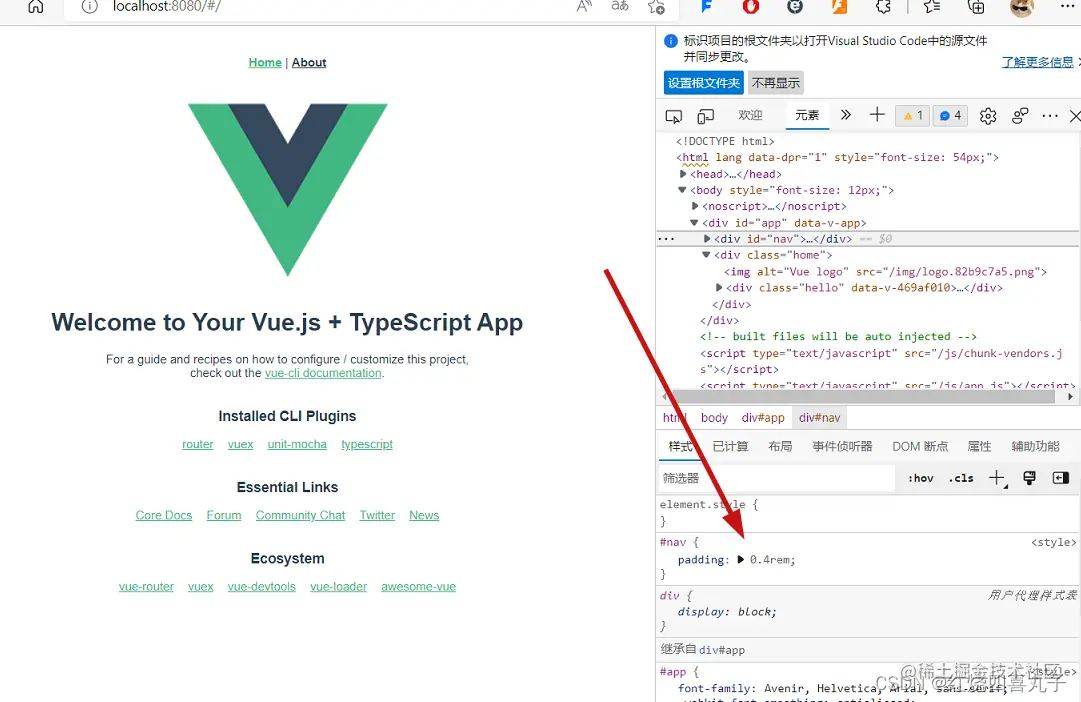The width and height of the screenshot is (1081, 702).
Task: Open DevTools settings gear
Action: point(988,116)
